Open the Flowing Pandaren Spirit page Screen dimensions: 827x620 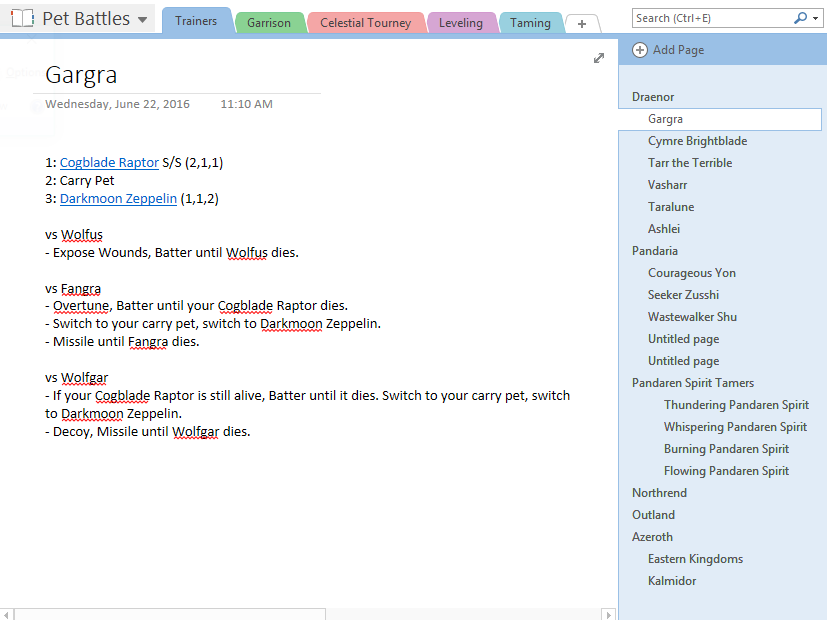[x=726, y=471]
